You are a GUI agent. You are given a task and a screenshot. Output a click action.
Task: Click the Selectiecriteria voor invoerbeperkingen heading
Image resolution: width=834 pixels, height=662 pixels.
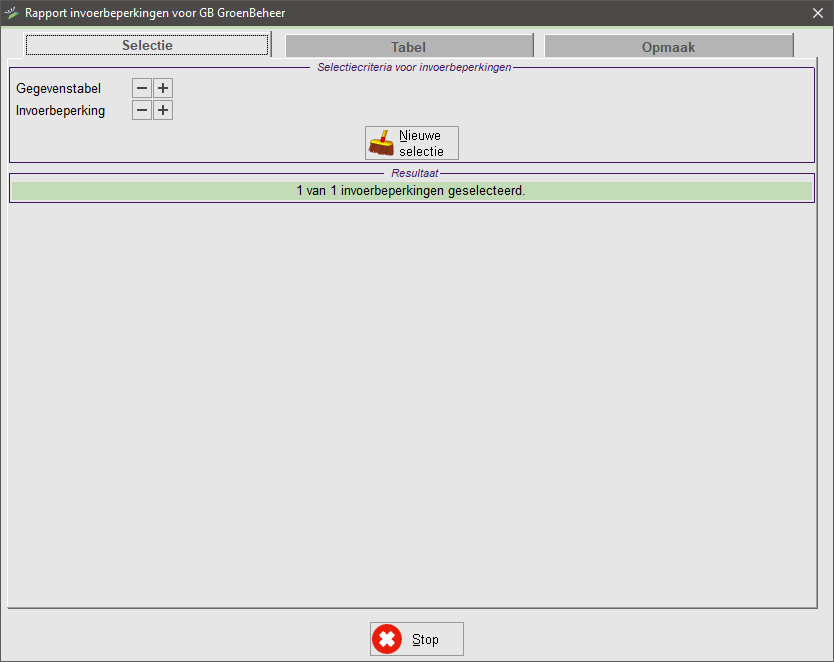coord(414,68)
